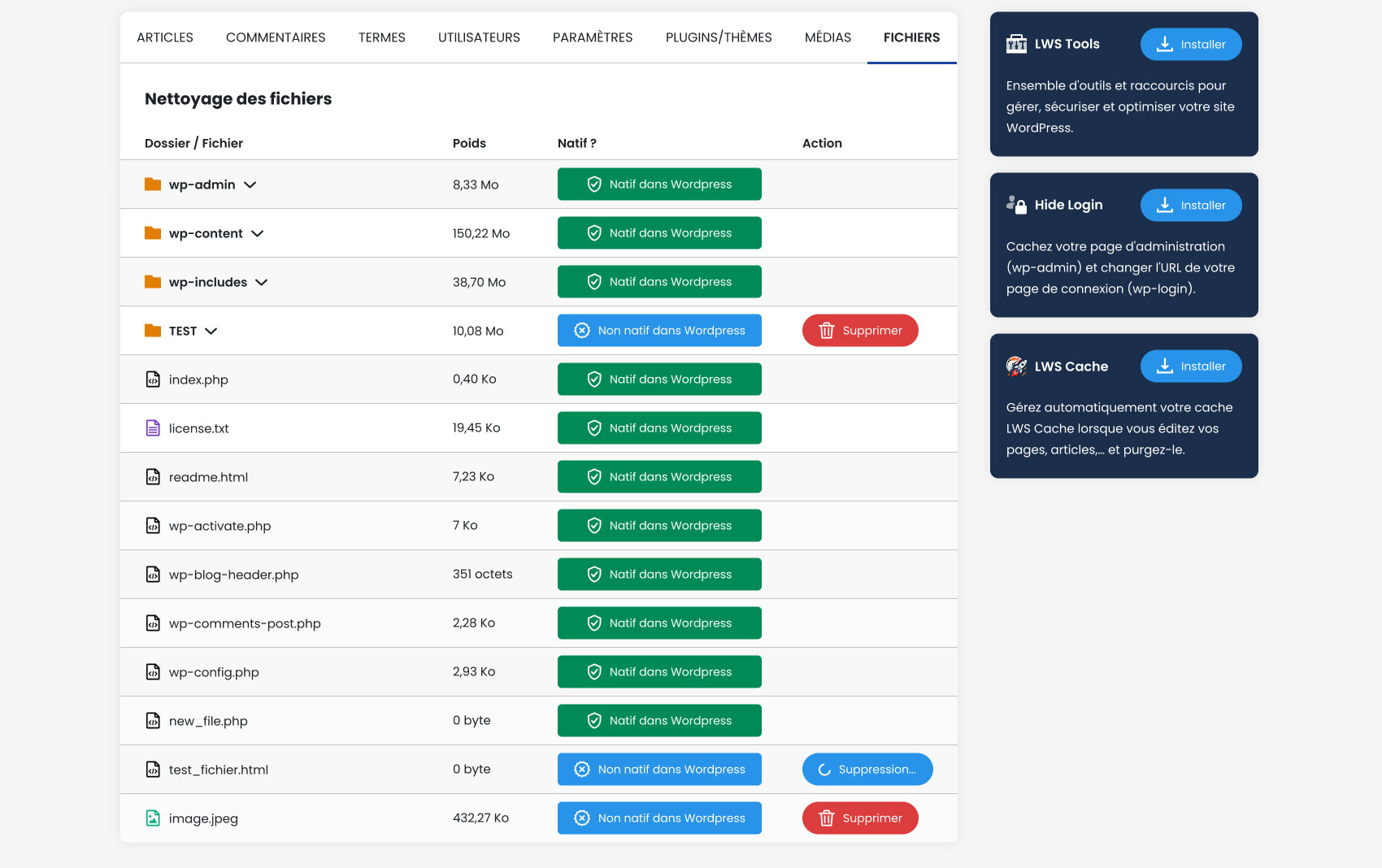Click the wp-config.php file icon
1382x868 pixels.
(153, 672)
